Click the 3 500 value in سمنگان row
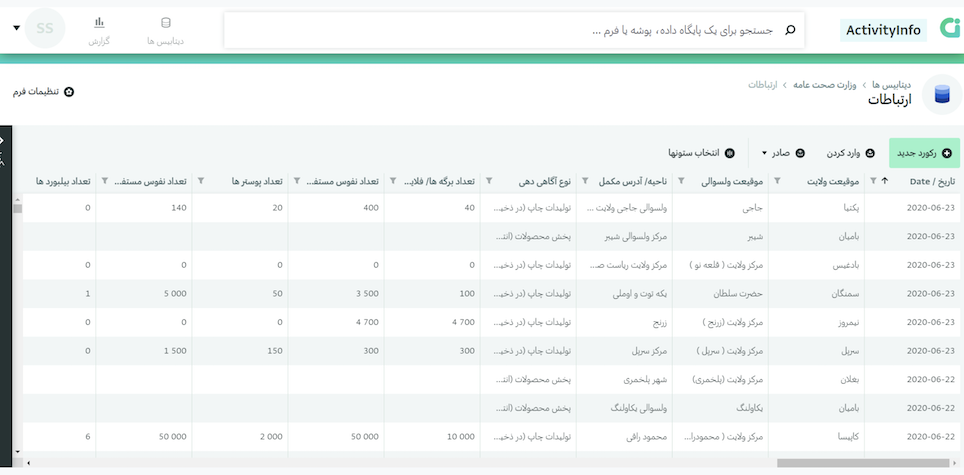 336,294
